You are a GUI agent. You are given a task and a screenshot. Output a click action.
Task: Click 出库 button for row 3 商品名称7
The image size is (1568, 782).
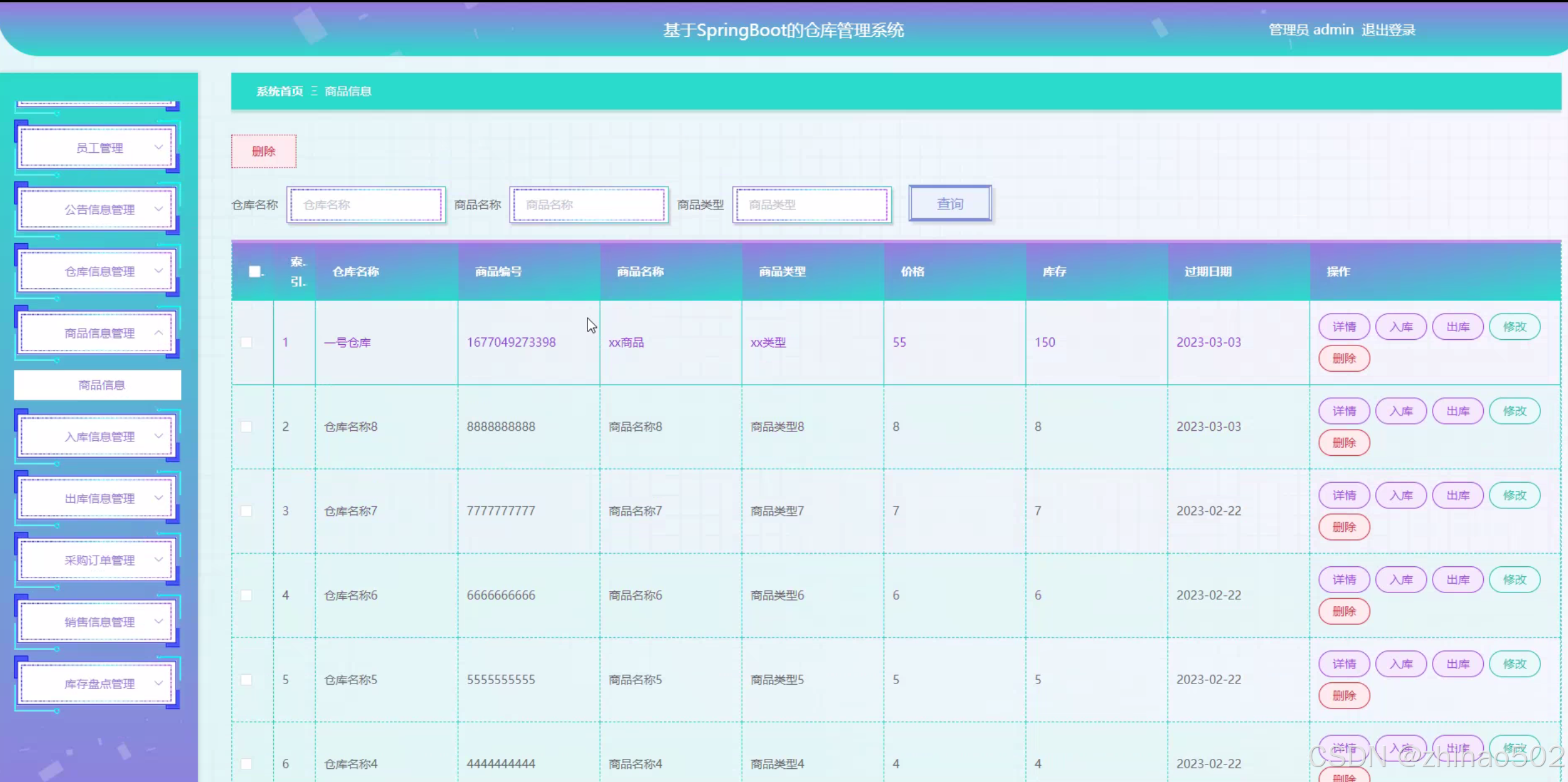click(x=1458, y=495)
